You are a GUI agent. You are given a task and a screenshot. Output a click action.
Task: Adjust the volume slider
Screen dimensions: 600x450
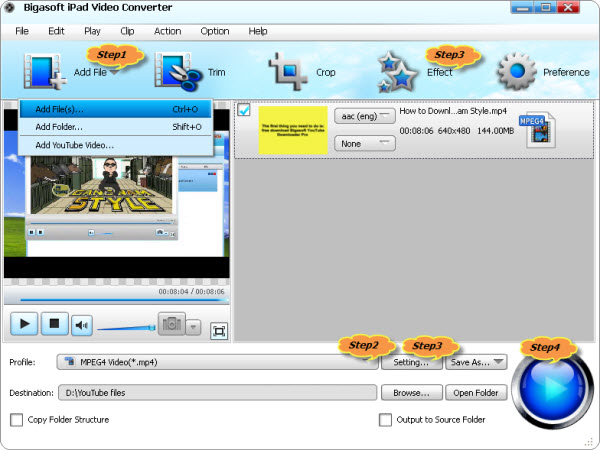[126, 328]
